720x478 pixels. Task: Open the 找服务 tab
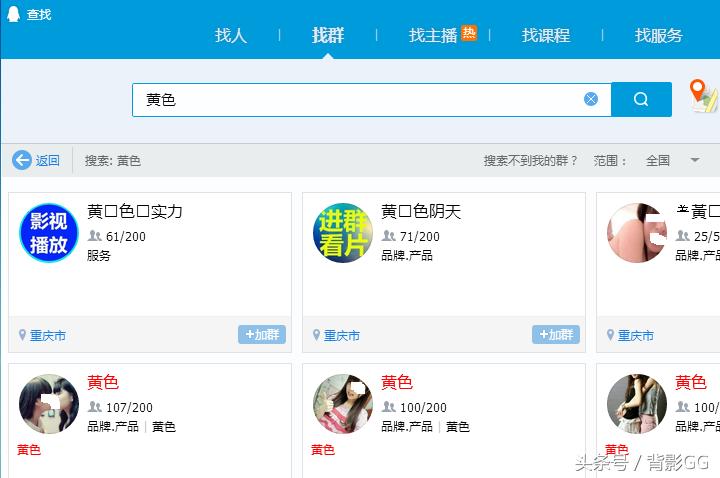[658, 35]
